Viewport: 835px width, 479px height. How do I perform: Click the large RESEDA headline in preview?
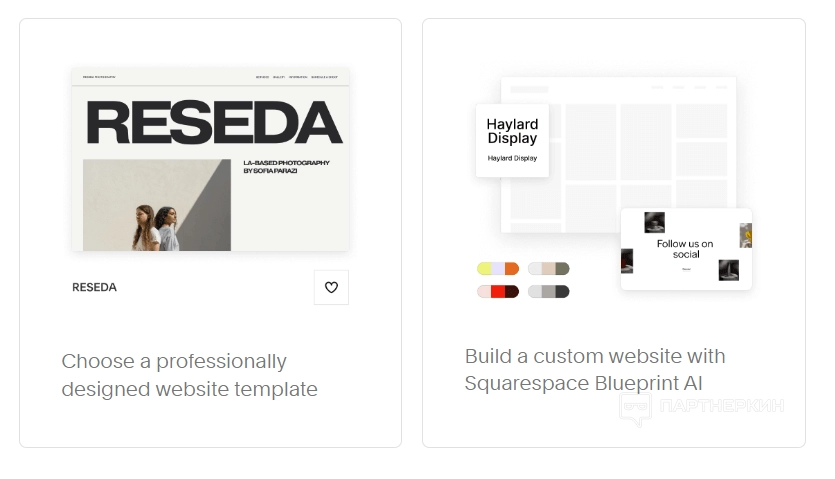[214, 123]
